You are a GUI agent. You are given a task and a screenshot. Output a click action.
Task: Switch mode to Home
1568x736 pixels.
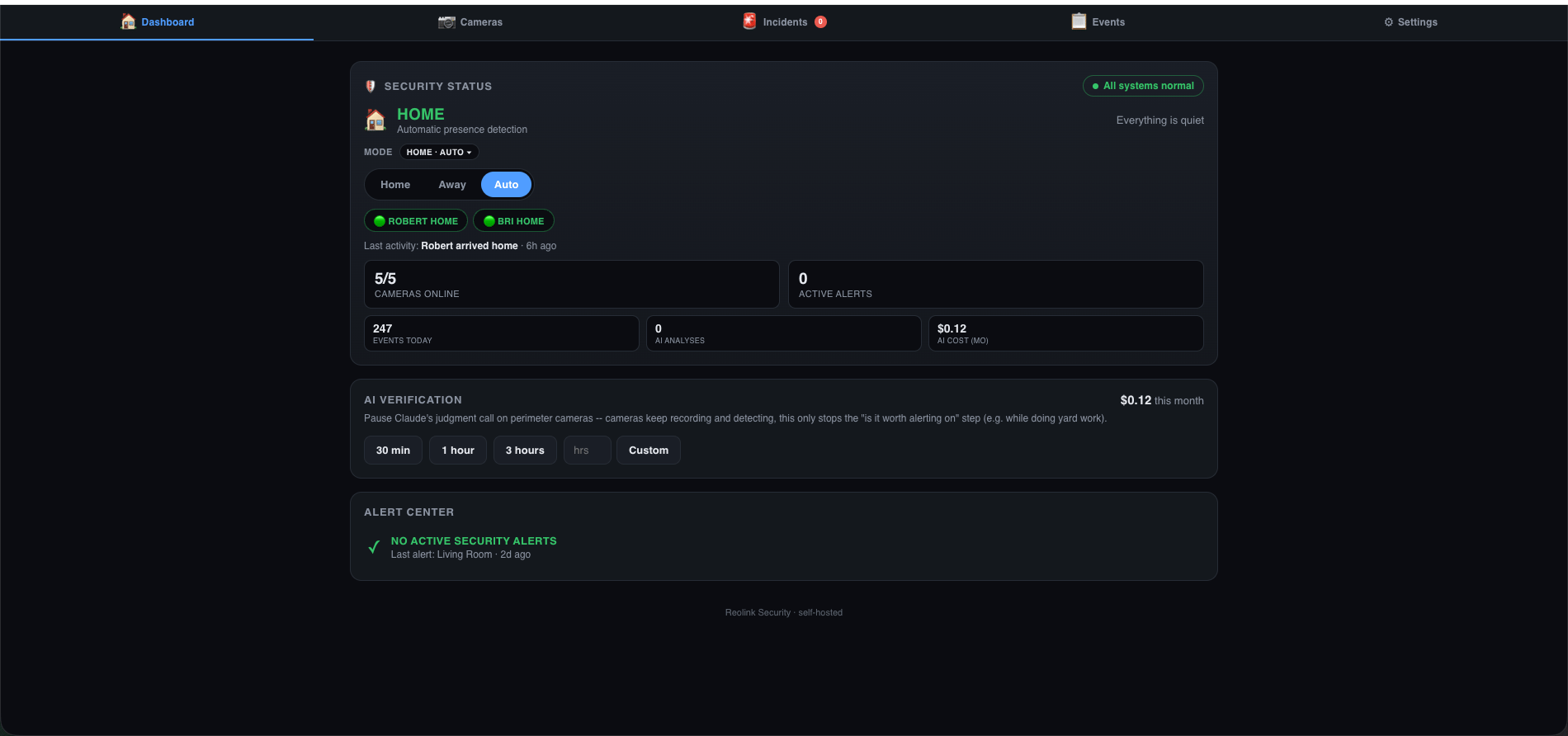tap(395, 185)
